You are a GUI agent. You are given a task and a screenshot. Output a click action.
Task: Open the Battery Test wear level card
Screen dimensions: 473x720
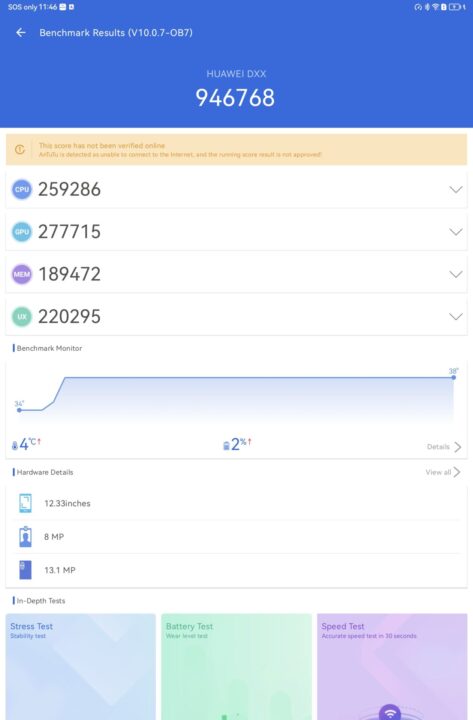tap(236, 667)
